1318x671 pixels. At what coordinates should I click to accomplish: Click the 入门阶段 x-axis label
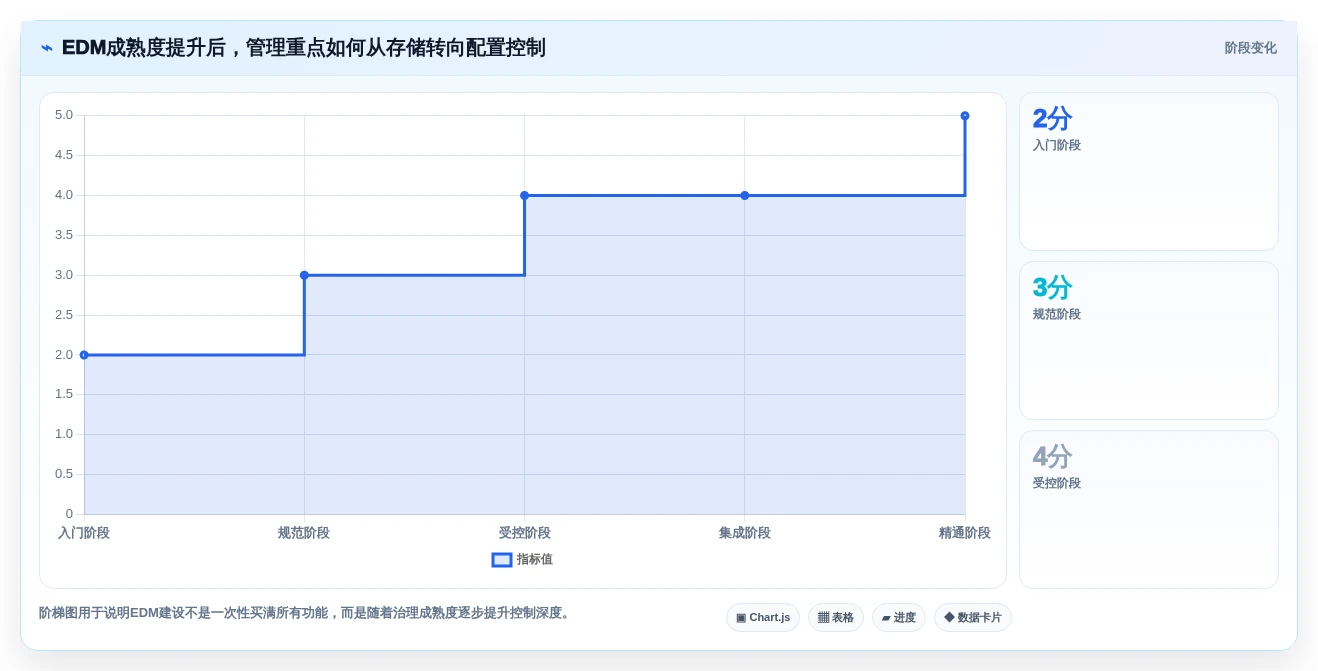(x=84, y=533)
